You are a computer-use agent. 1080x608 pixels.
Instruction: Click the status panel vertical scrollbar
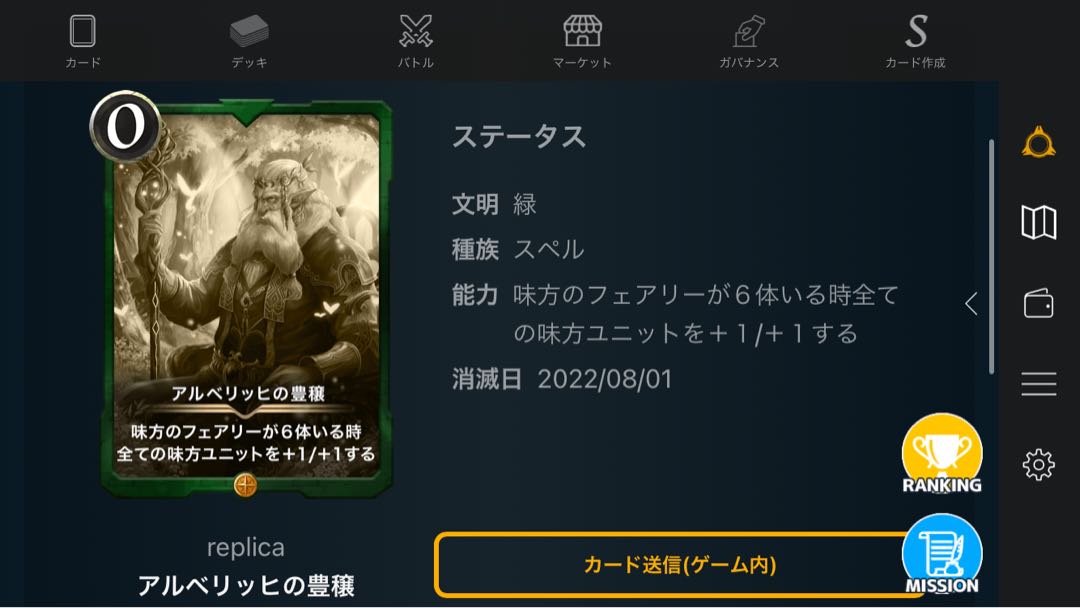click(991, 257)
